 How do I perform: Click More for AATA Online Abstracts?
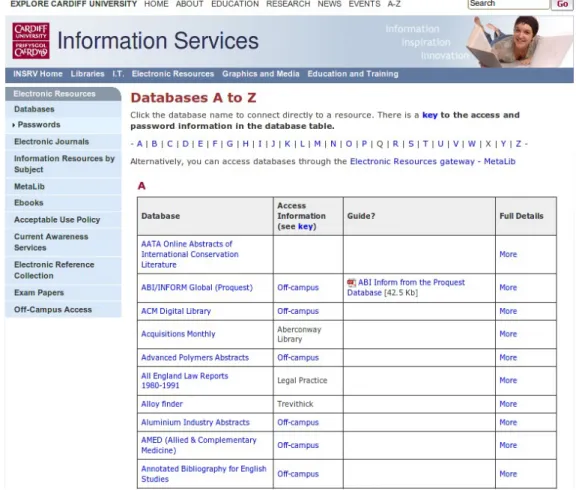click(508, 254)
